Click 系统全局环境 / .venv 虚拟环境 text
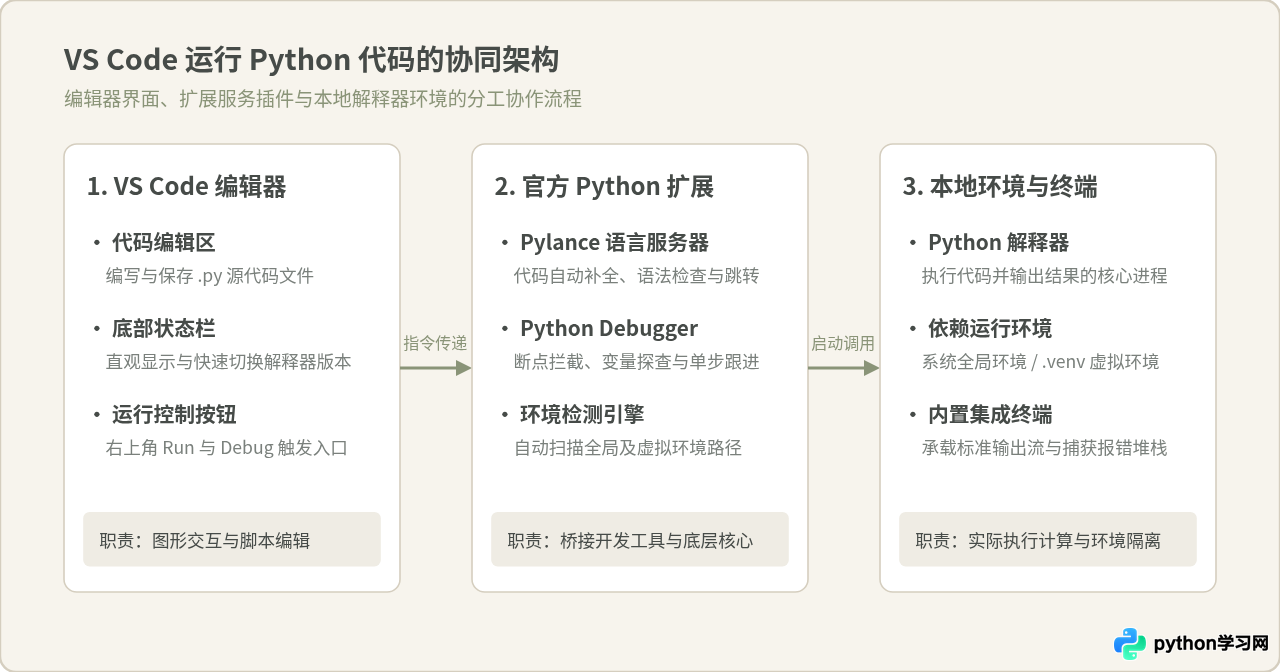1280x672 pixels. pyautogui.click(x=1041, y=362)
